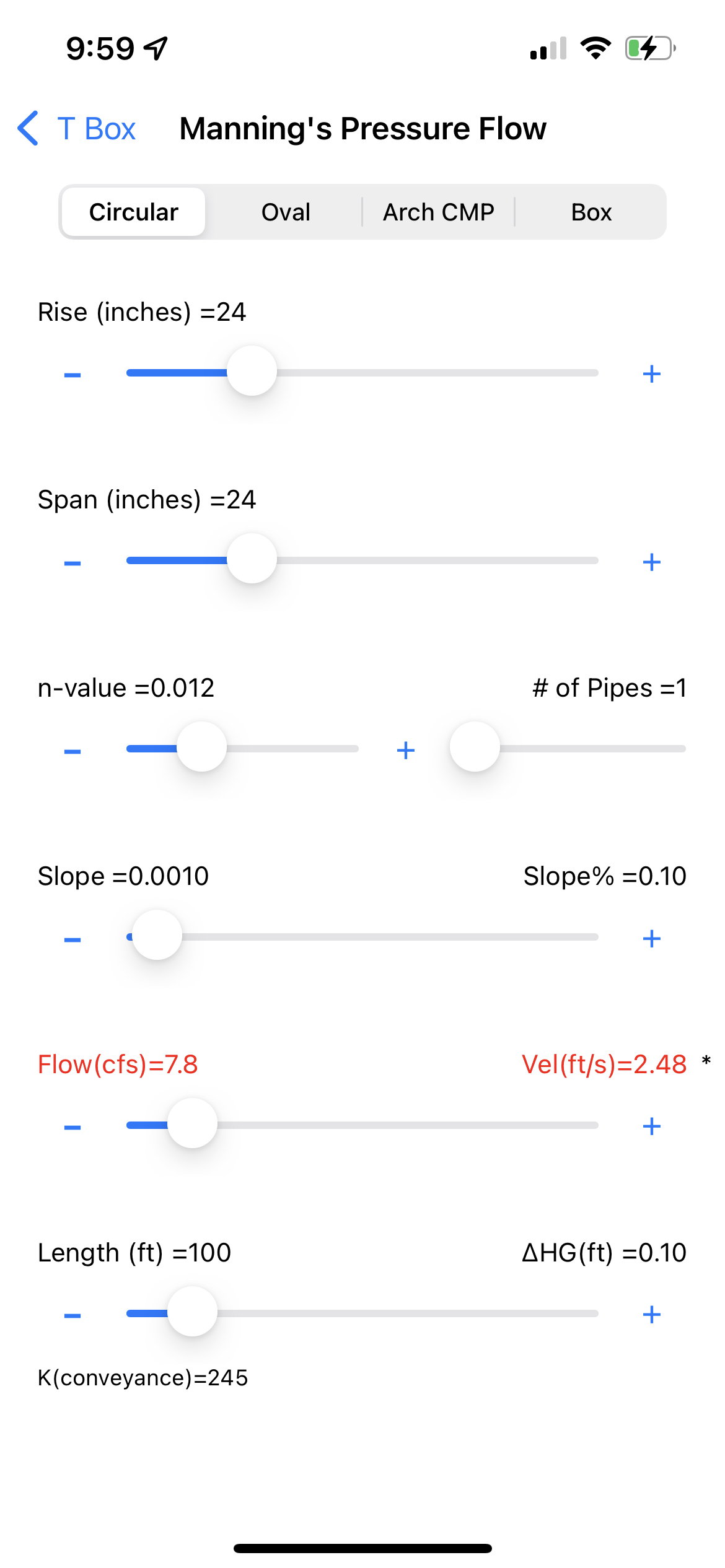Image resolution: width=725 pixels, height=1568 pixels.
Task: Decrease Span with the minus icon
Action: (72, 562)
